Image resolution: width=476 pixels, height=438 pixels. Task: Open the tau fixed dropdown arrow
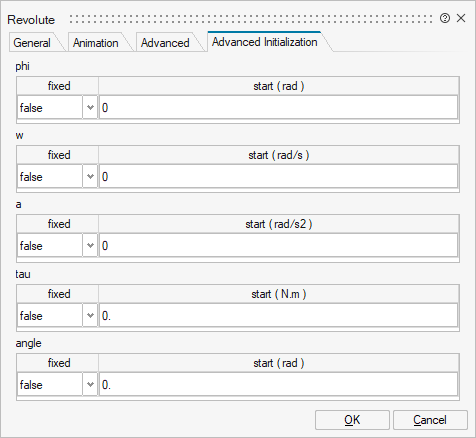[90, 315]
